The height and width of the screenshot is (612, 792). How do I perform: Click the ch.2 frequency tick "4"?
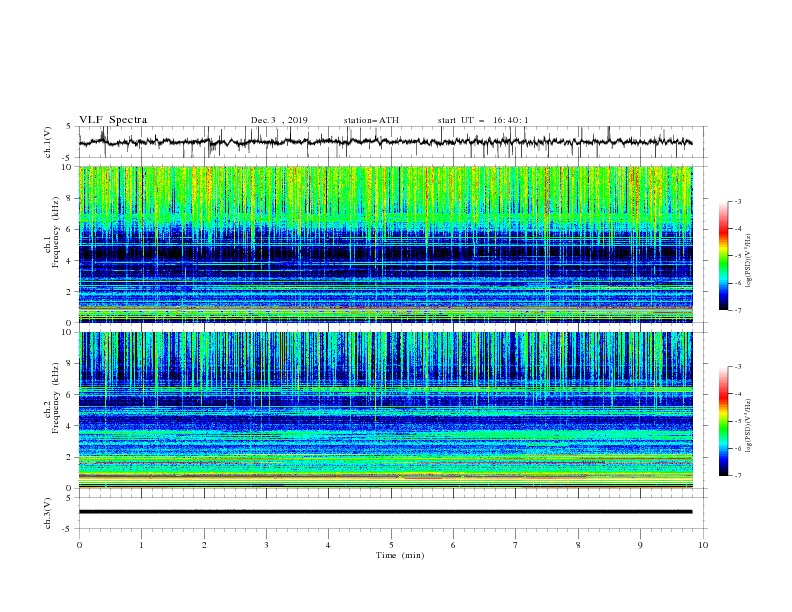pyautogui.click(x=70, y=426)
